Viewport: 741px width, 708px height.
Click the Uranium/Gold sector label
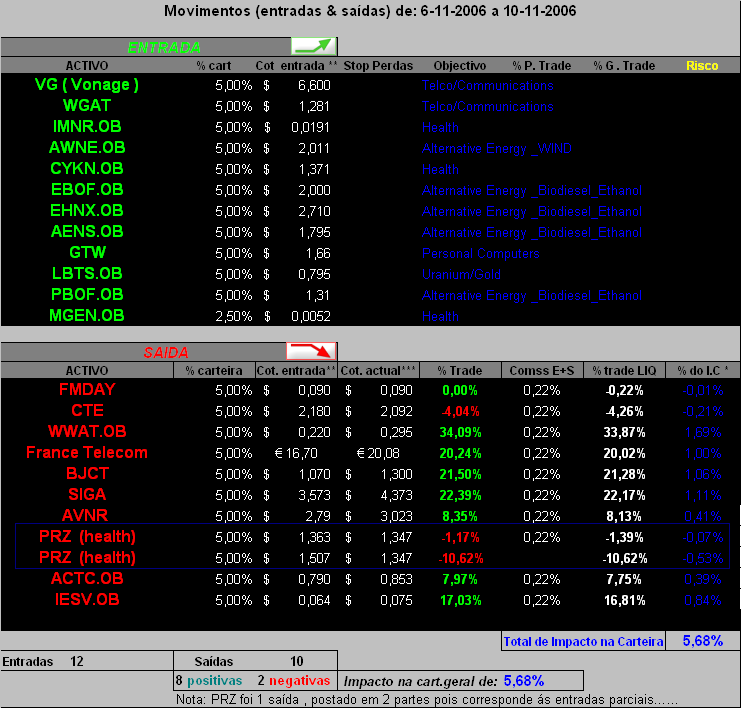pyautogui.click(x=461, y=275)
